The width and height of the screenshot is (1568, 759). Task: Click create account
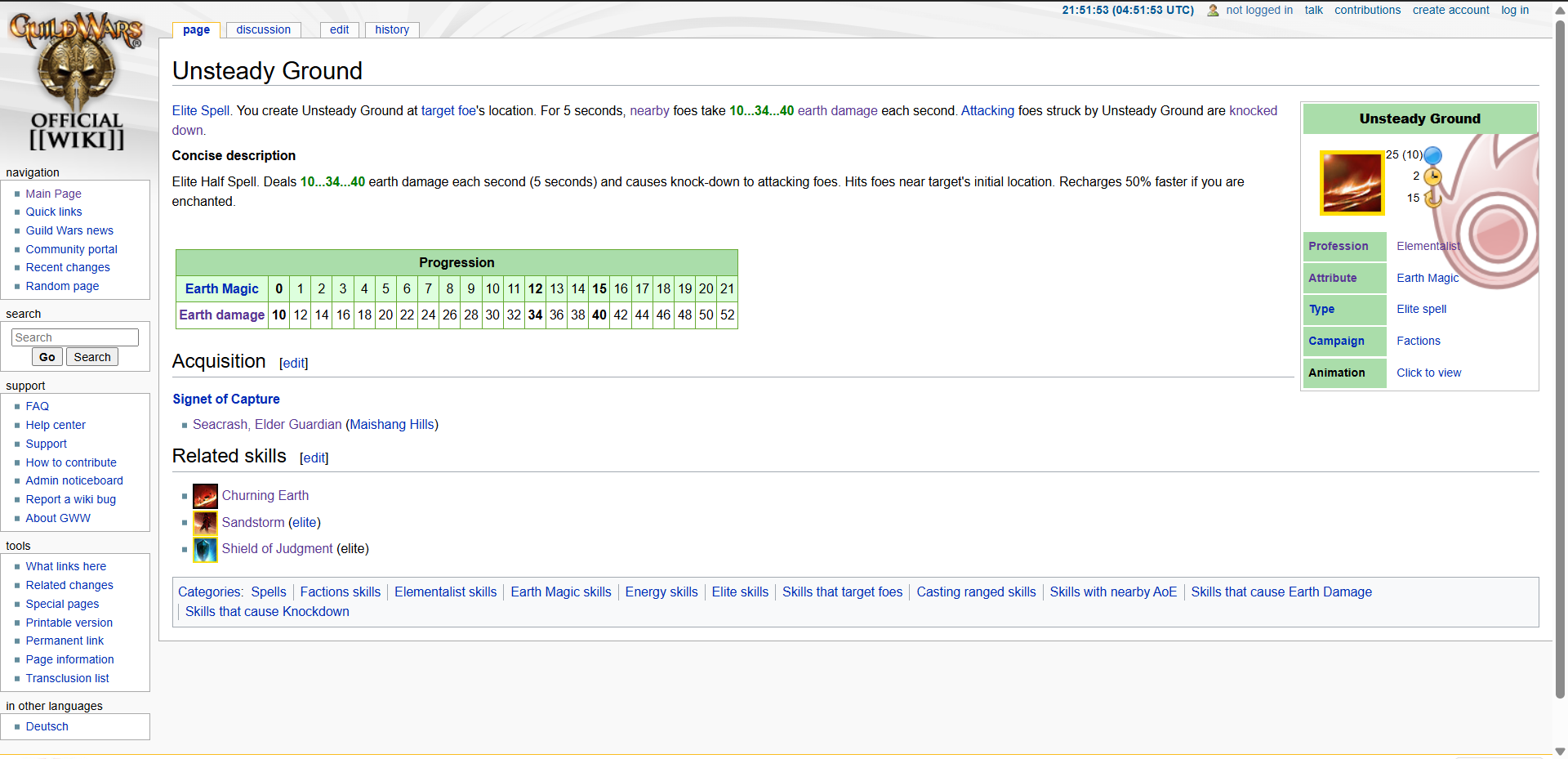pos(1450,10)
